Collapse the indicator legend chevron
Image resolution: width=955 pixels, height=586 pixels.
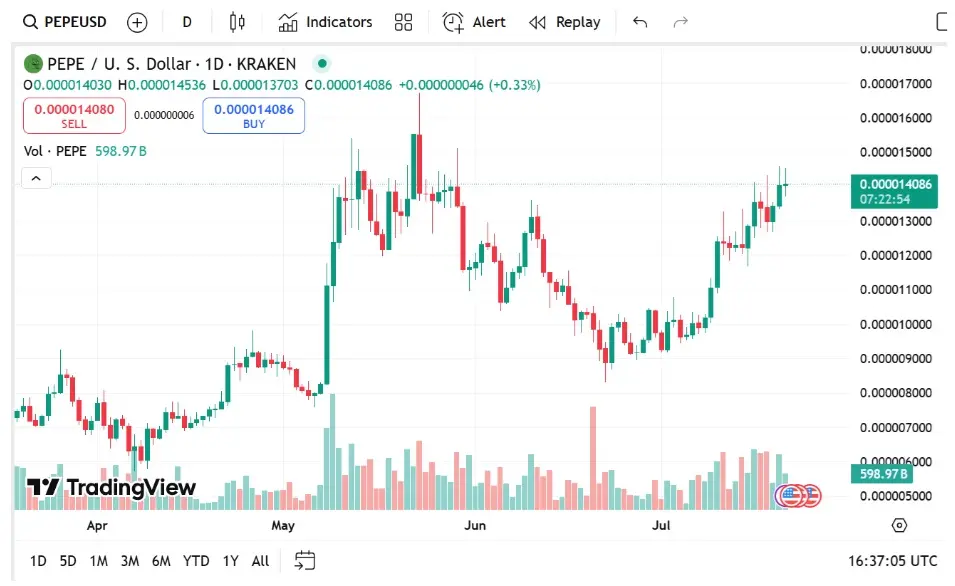[x=36, y=178]
